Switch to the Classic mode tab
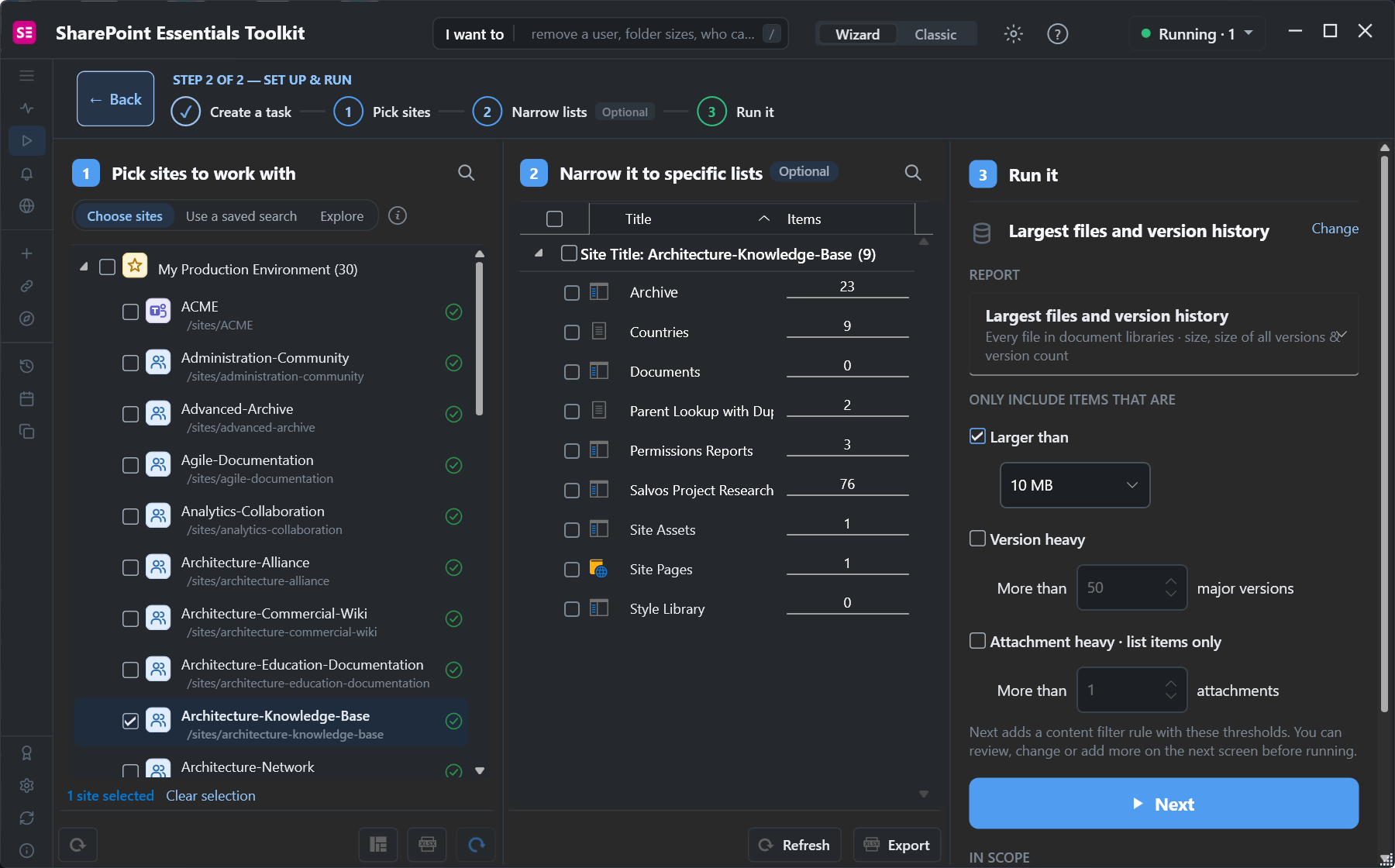The height and width of the screenshot is (868, 1395). [x=935, y=34]
